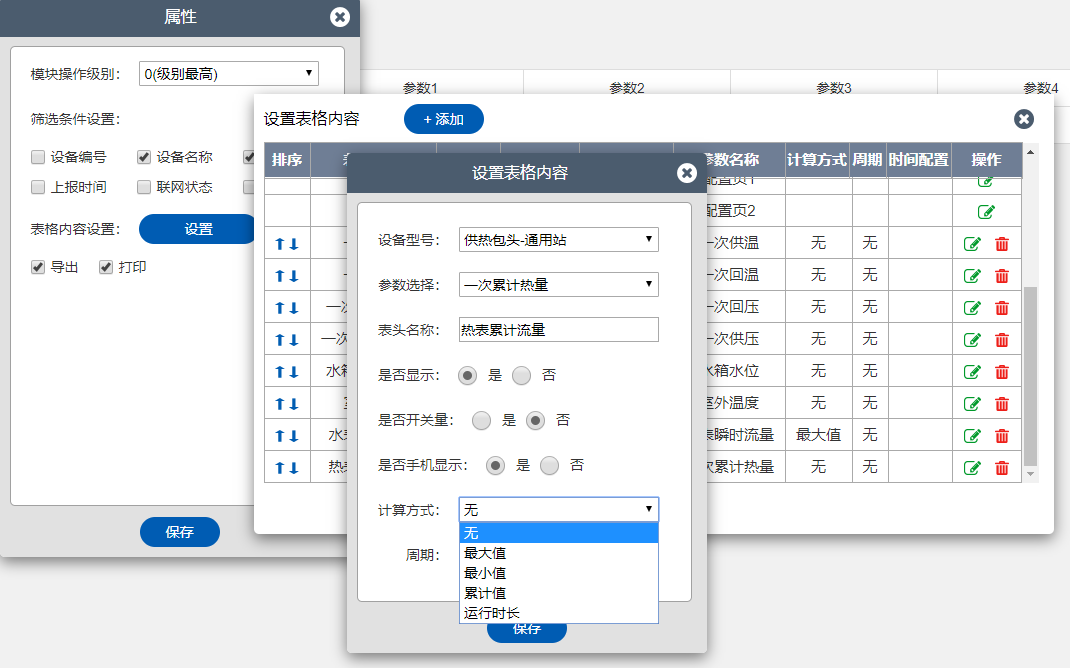Open the 模块操作级别 dropdown
This screenshot has height=668, width=1070.
click(227, 73)
